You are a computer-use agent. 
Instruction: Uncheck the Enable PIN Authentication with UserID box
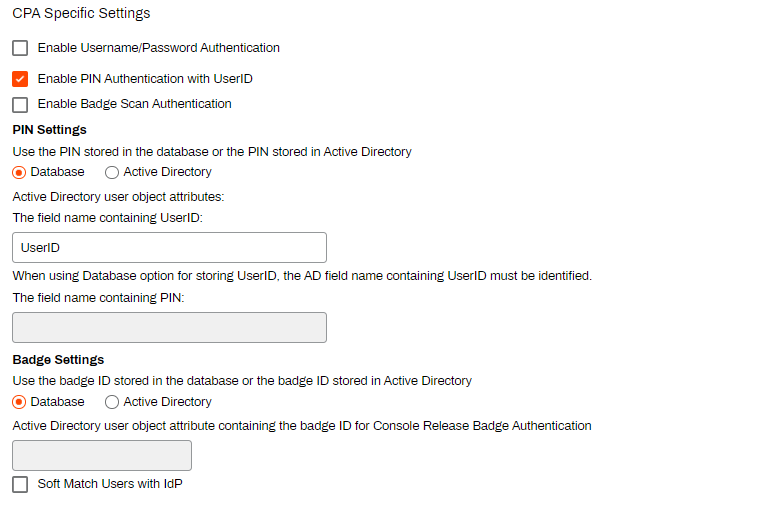click(20, 79)
